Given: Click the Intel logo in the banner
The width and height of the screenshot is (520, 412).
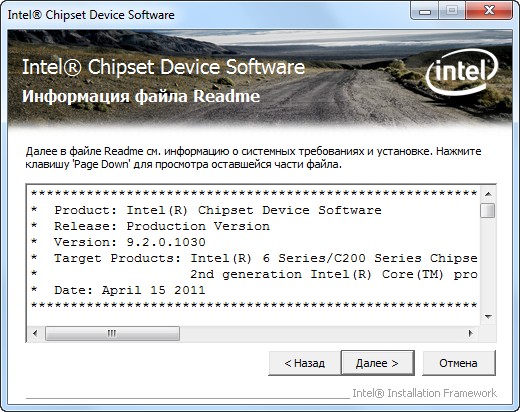Looking at the screenshot, I should pos(461,72).
